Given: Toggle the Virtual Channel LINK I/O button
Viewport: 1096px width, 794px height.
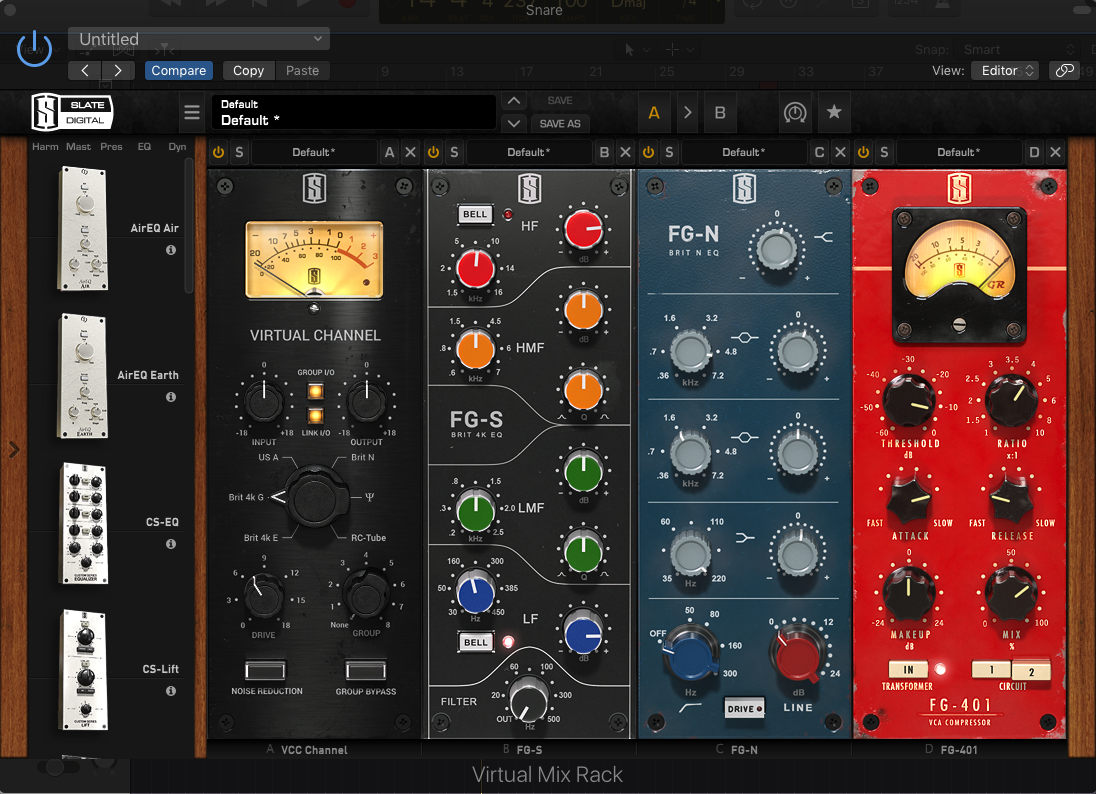Looking at the screenshot, I should [316, 417].
